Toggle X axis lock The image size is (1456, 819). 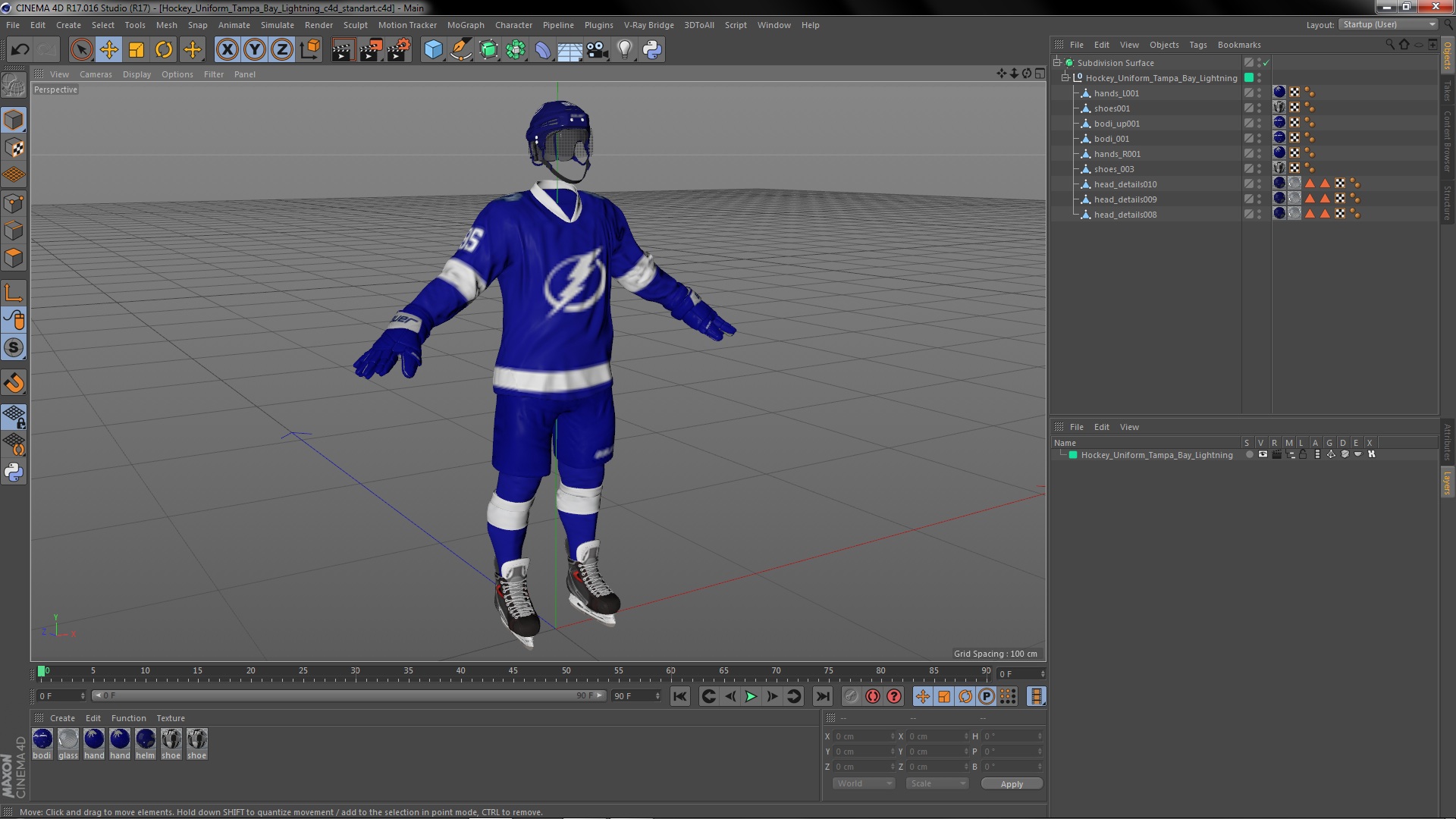coord(227,50)
